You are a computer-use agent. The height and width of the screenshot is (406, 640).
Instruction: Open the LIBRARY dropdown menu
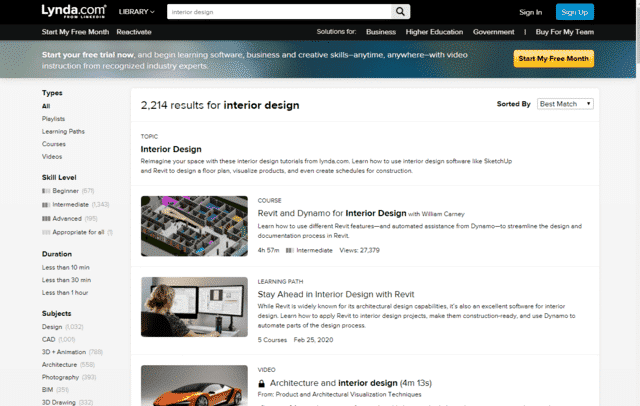click(x=137, y=12)
